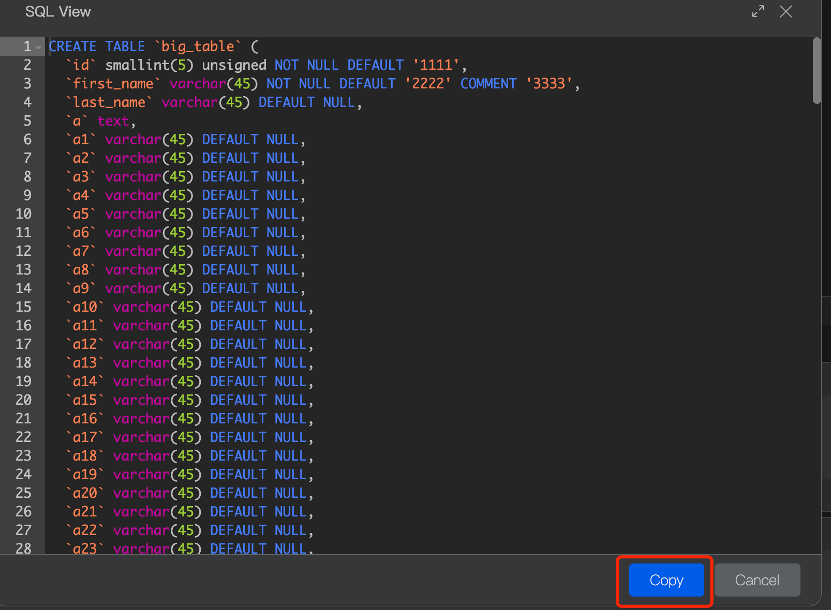Image resolution: width=832 pixels, height=610 pixels.
Task: Click the `last_name` column name
Action: point(109,102)
